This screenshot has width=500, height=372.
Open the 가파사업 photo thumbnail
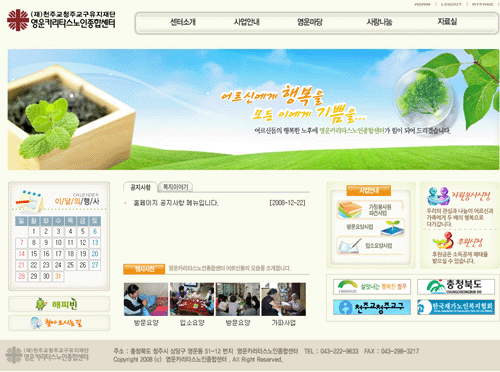[x=283, y=299]
